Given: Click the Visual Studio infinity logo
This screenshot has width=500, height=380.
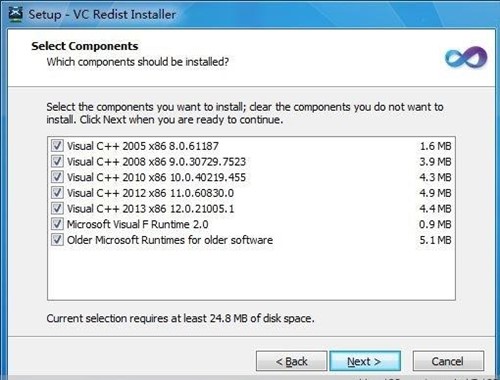Looking at the screenshot, I should (466, 57).
